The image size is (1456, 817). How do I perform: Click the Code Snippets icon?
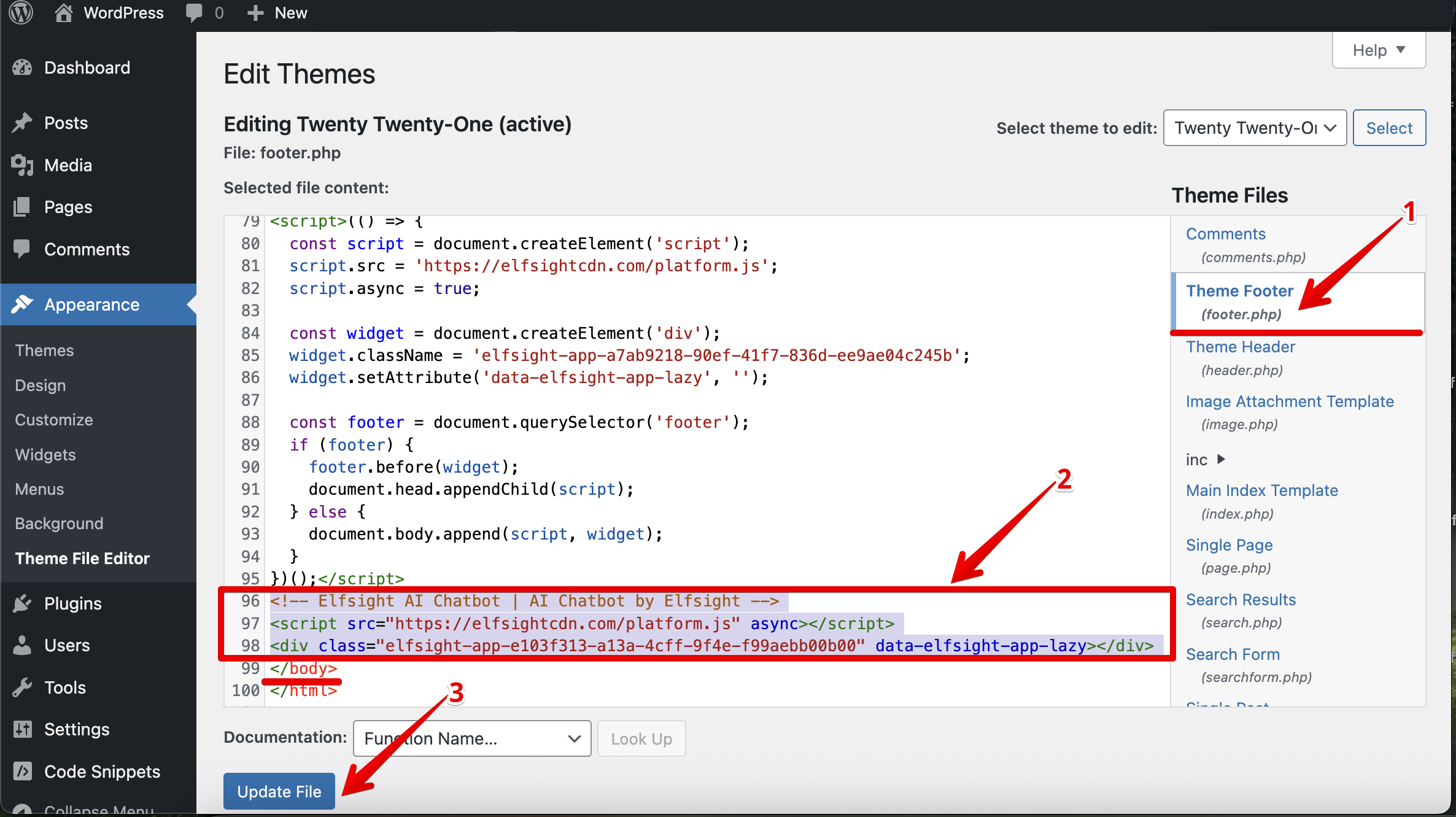tap(23, 772)
